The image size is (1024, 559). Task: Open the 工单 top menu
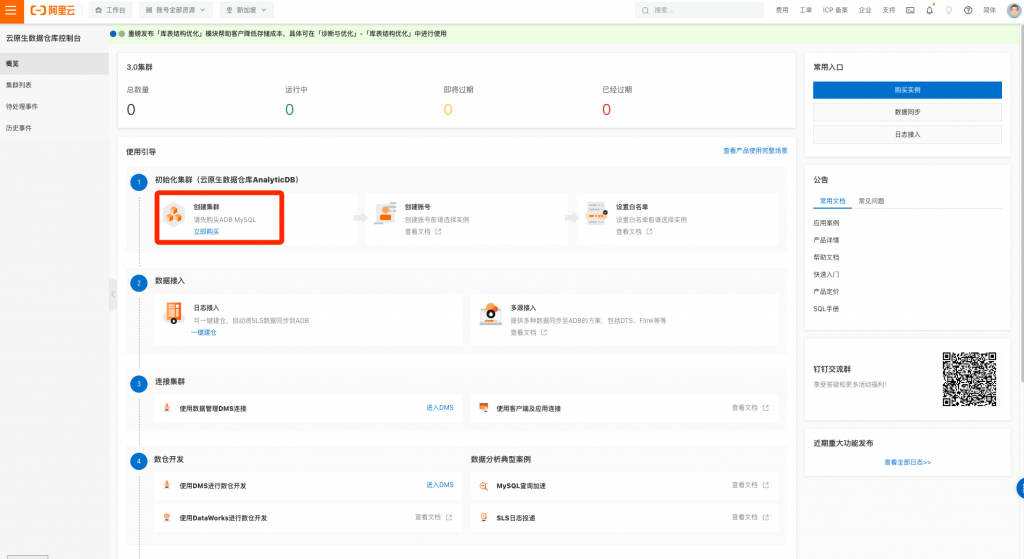coord(806,10)
